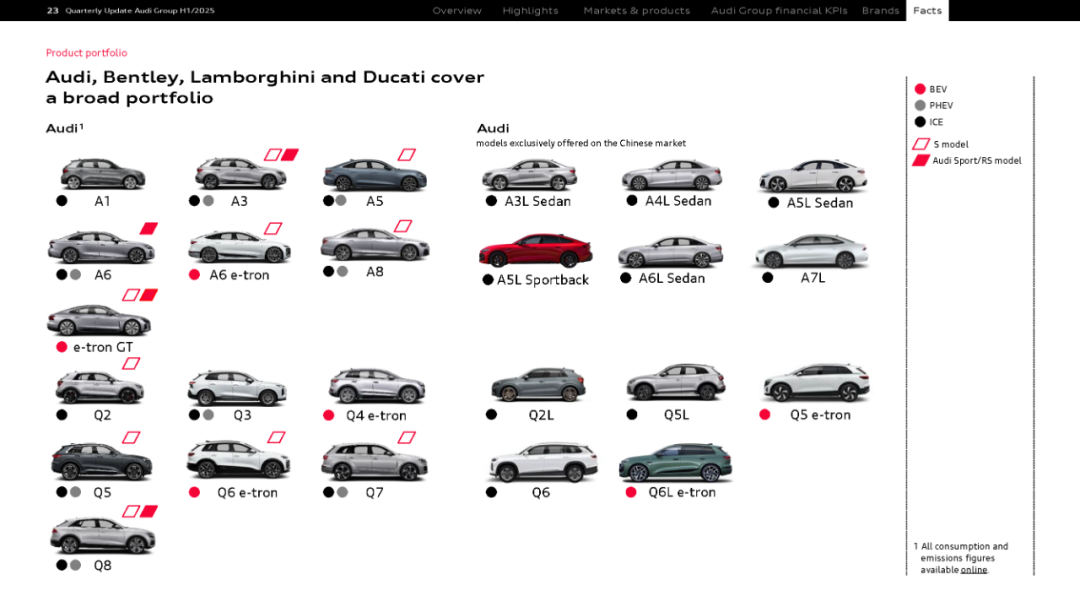Open the Overview tab

(456, 11)
